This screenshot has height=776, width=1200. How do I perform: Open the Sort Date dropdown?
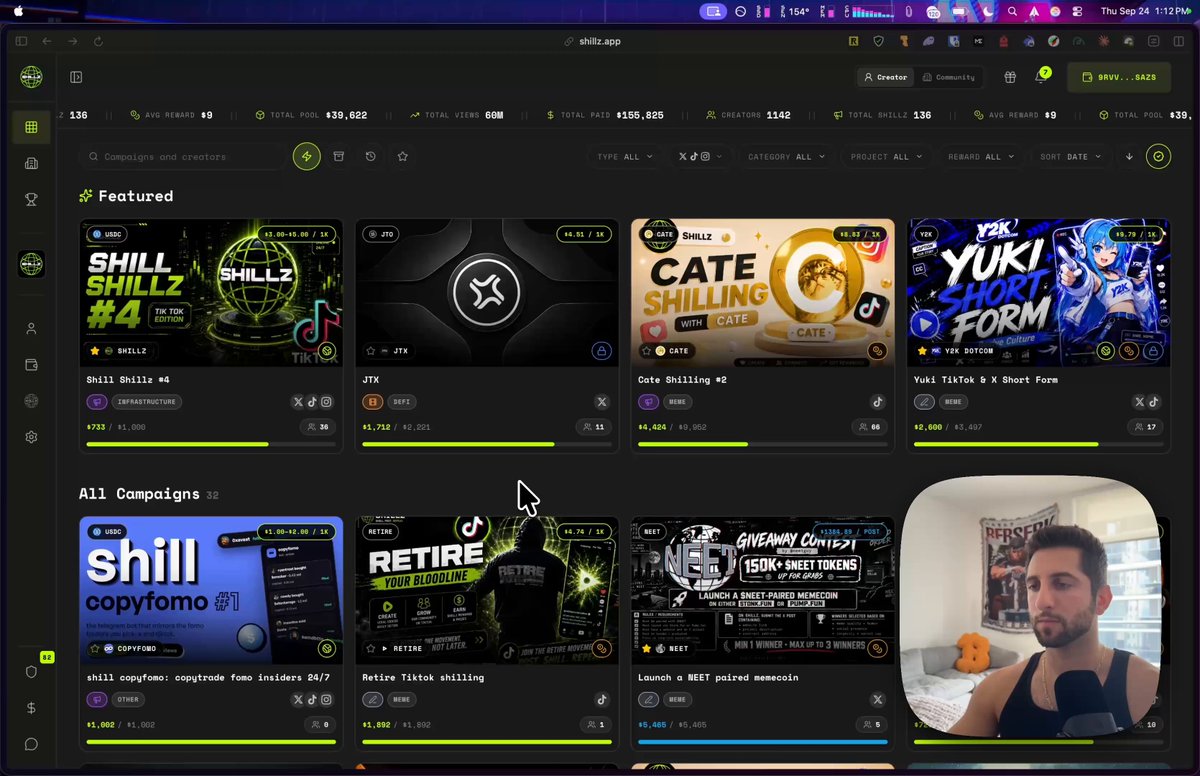click(1069, 156)
